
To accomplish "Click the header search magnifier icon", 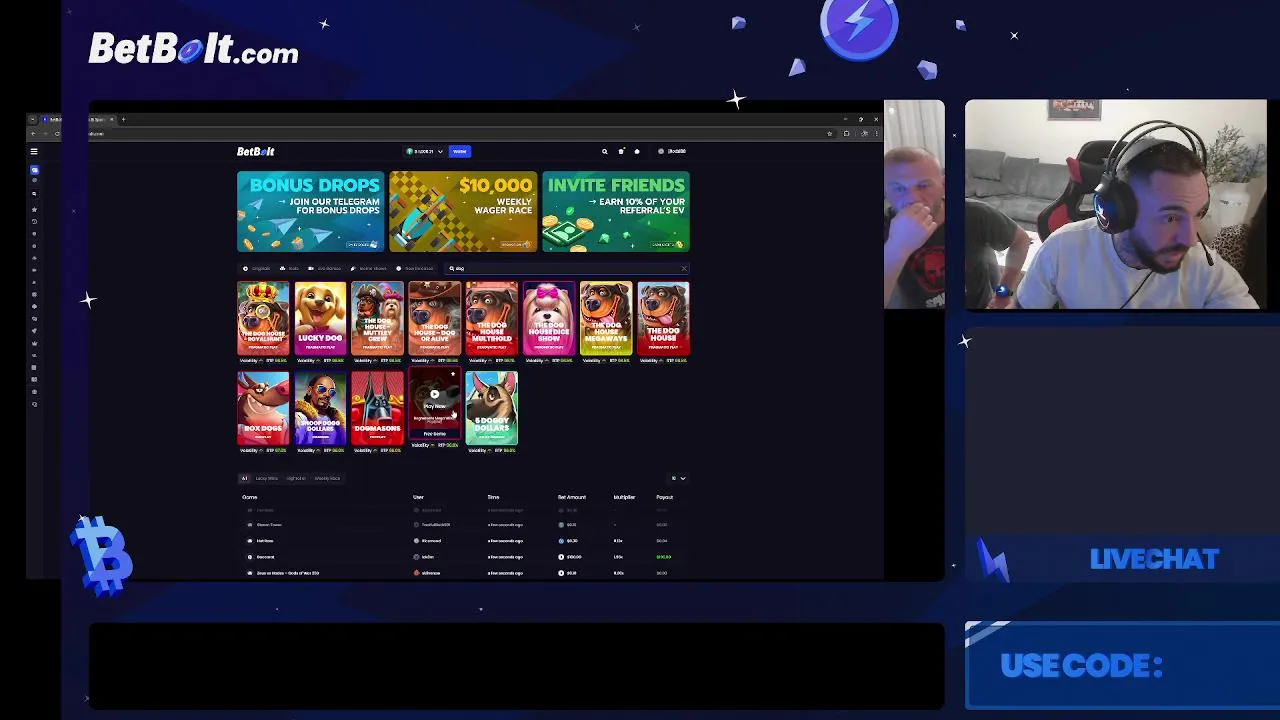I will coord(604,151).
